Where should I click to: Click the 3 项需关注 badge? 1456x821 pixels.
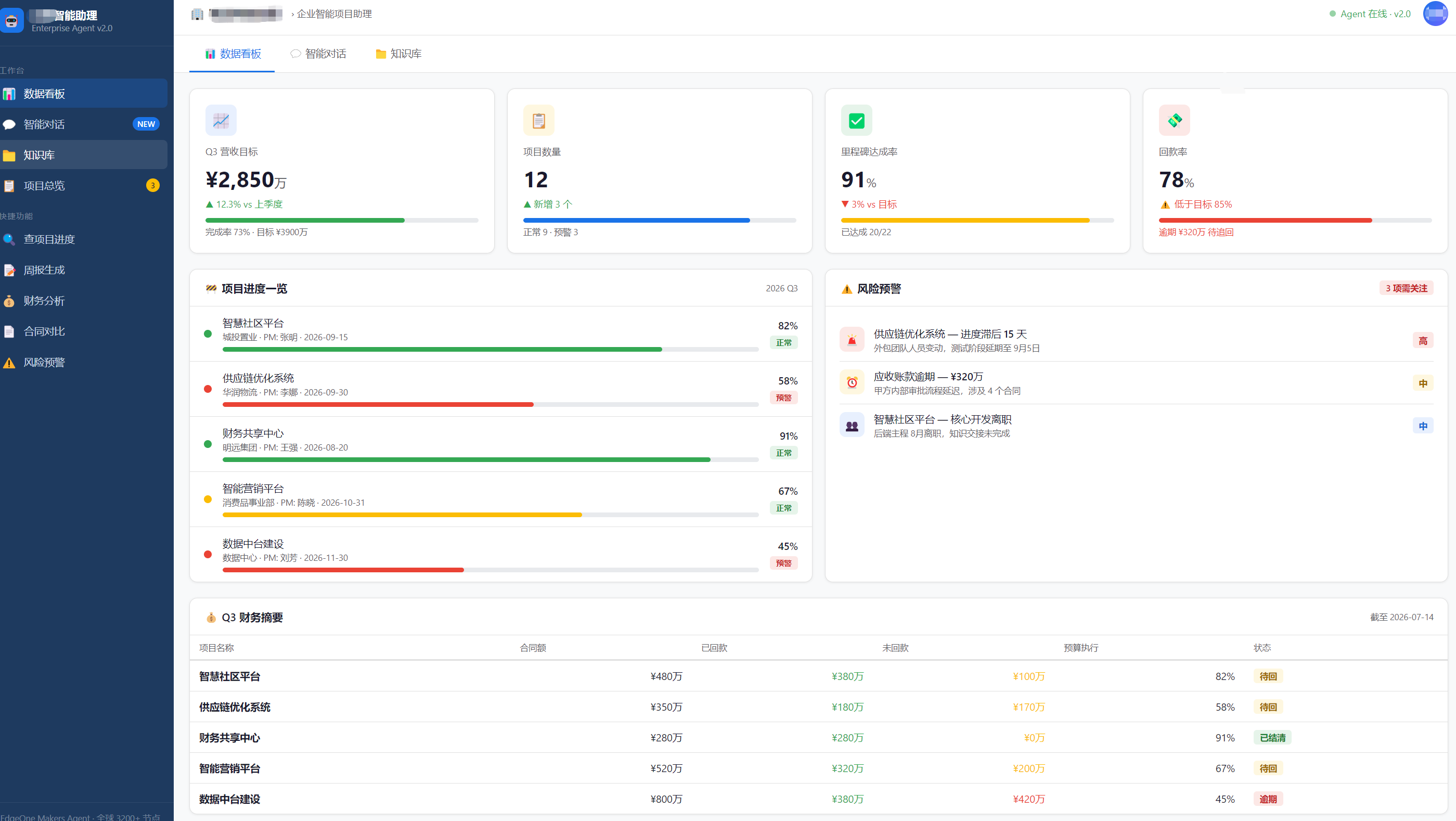coord(1406,288)
